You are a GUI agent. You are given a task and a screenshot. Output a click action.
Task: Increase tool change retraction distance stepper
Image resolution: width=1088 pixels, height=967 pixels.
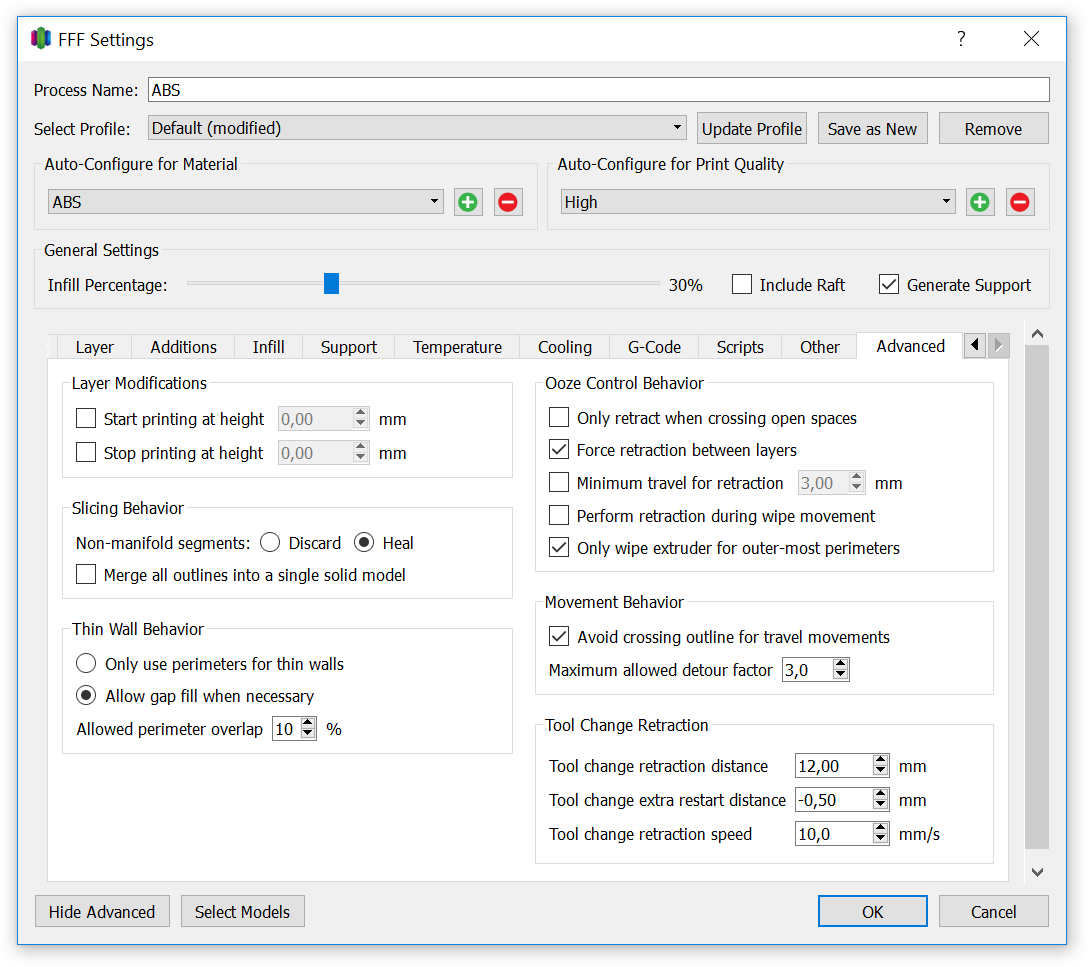coord(881,760)
